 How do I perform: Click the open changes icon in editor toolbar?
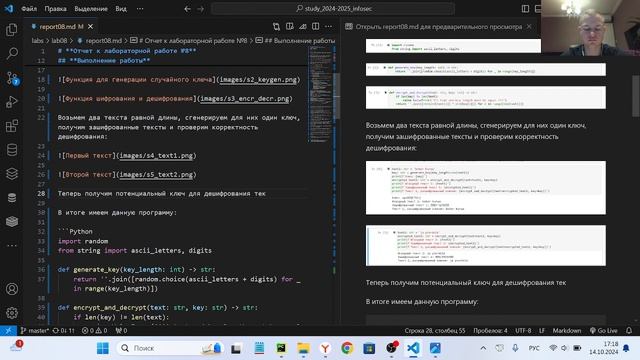pos(276,27)
